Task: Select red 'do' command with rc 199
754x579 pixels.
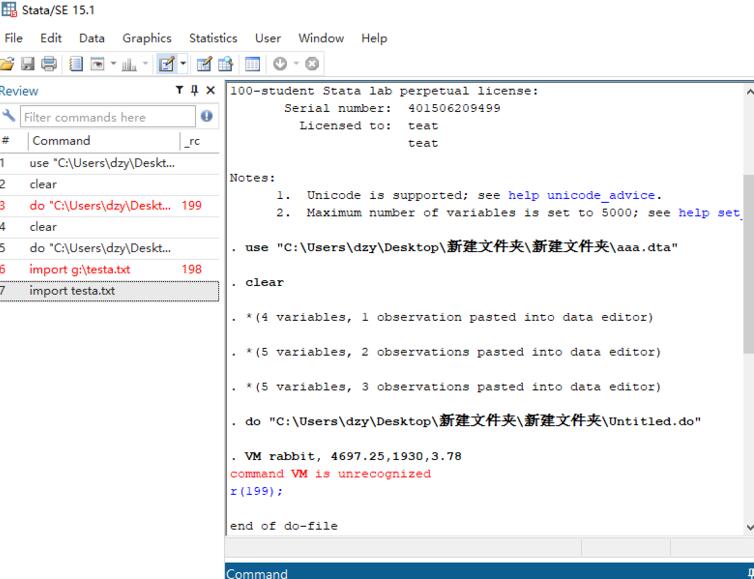Action: tap(109, 205)
